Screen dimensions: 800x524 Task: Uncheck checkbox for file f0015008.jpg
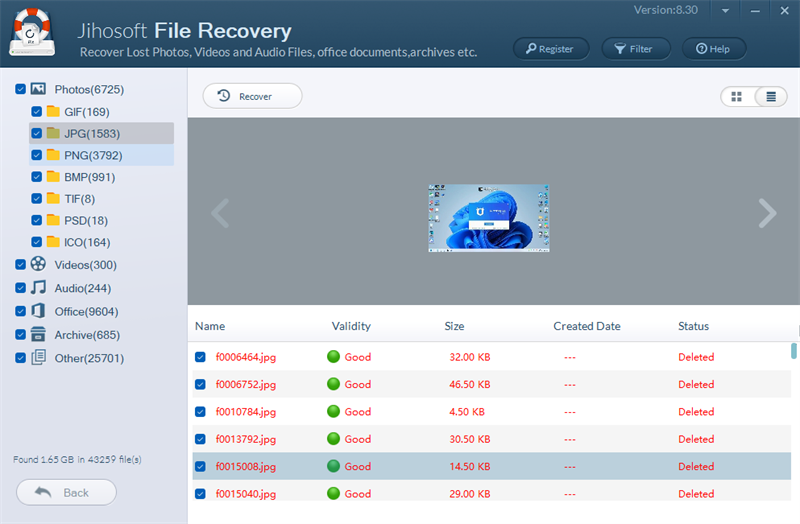click(x=200, y=466)
